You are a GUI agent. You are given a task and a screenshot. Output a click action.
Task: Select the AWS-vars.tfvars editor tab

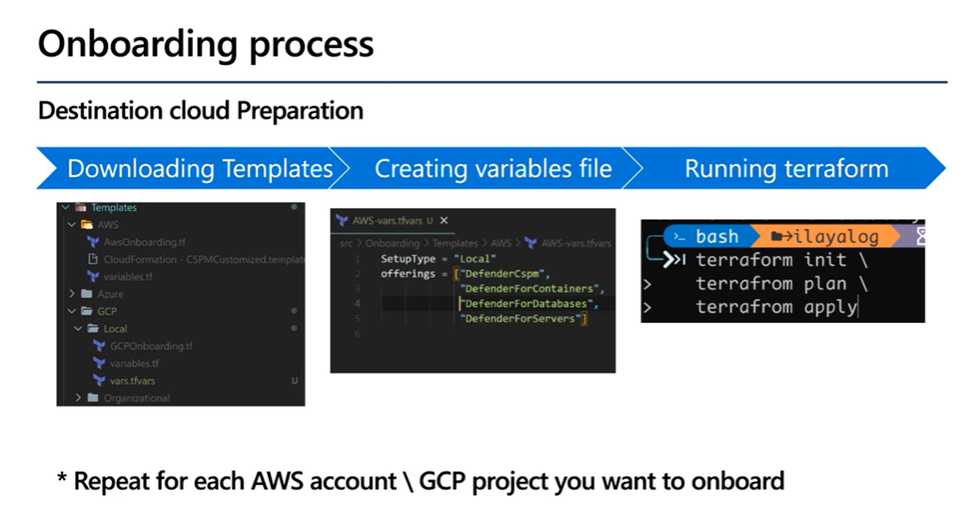(x=387, y=221)
